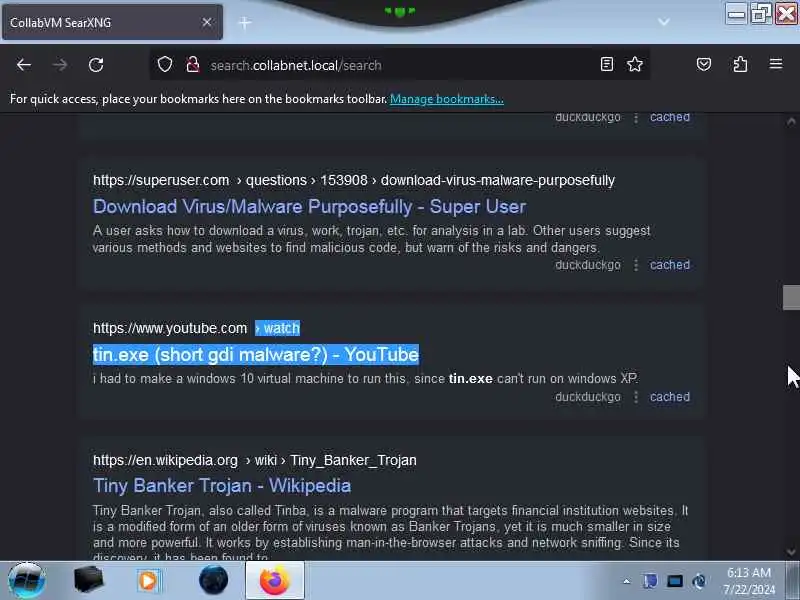Open the extensions puzzle icon

click(740, 64)
